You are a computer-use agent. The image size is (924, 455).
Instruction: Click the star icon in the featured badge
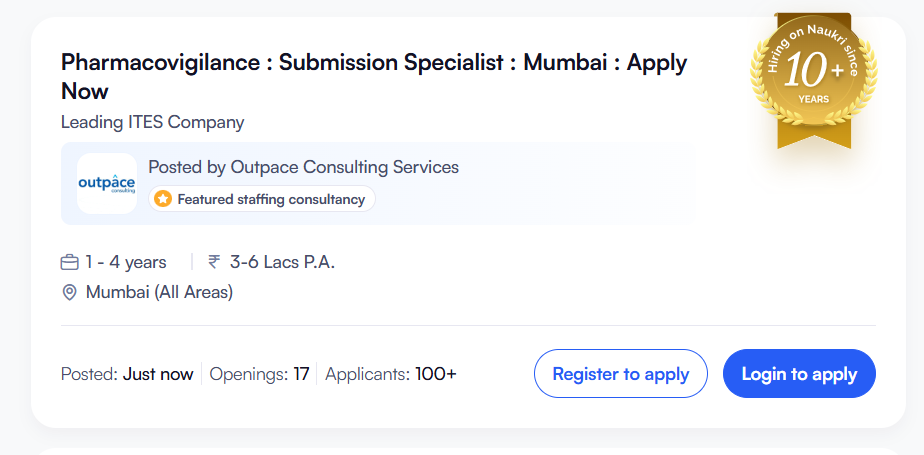click(x=163, y=199)
